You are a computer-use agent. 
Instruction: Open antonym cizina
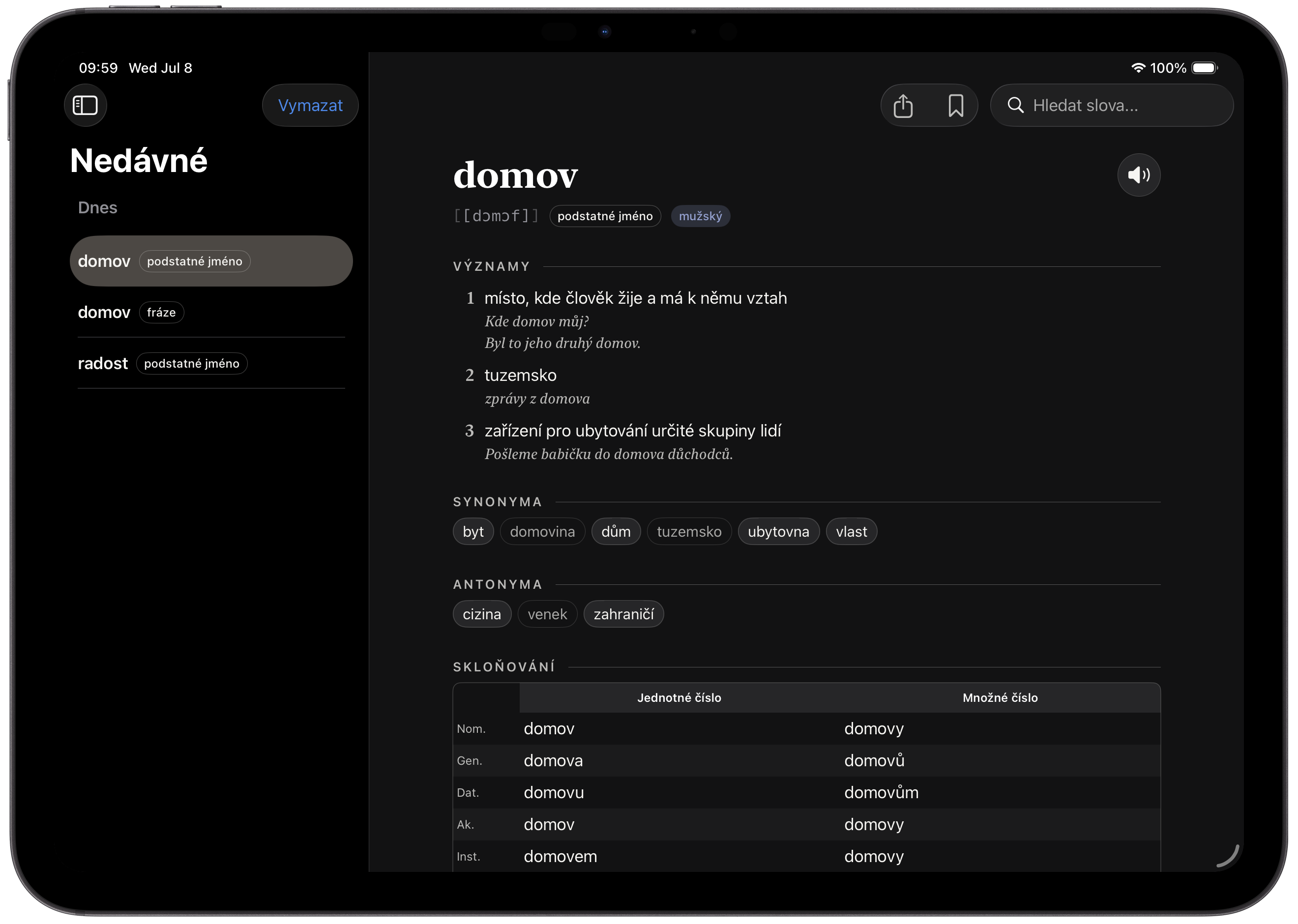click(x=481, y=614)
